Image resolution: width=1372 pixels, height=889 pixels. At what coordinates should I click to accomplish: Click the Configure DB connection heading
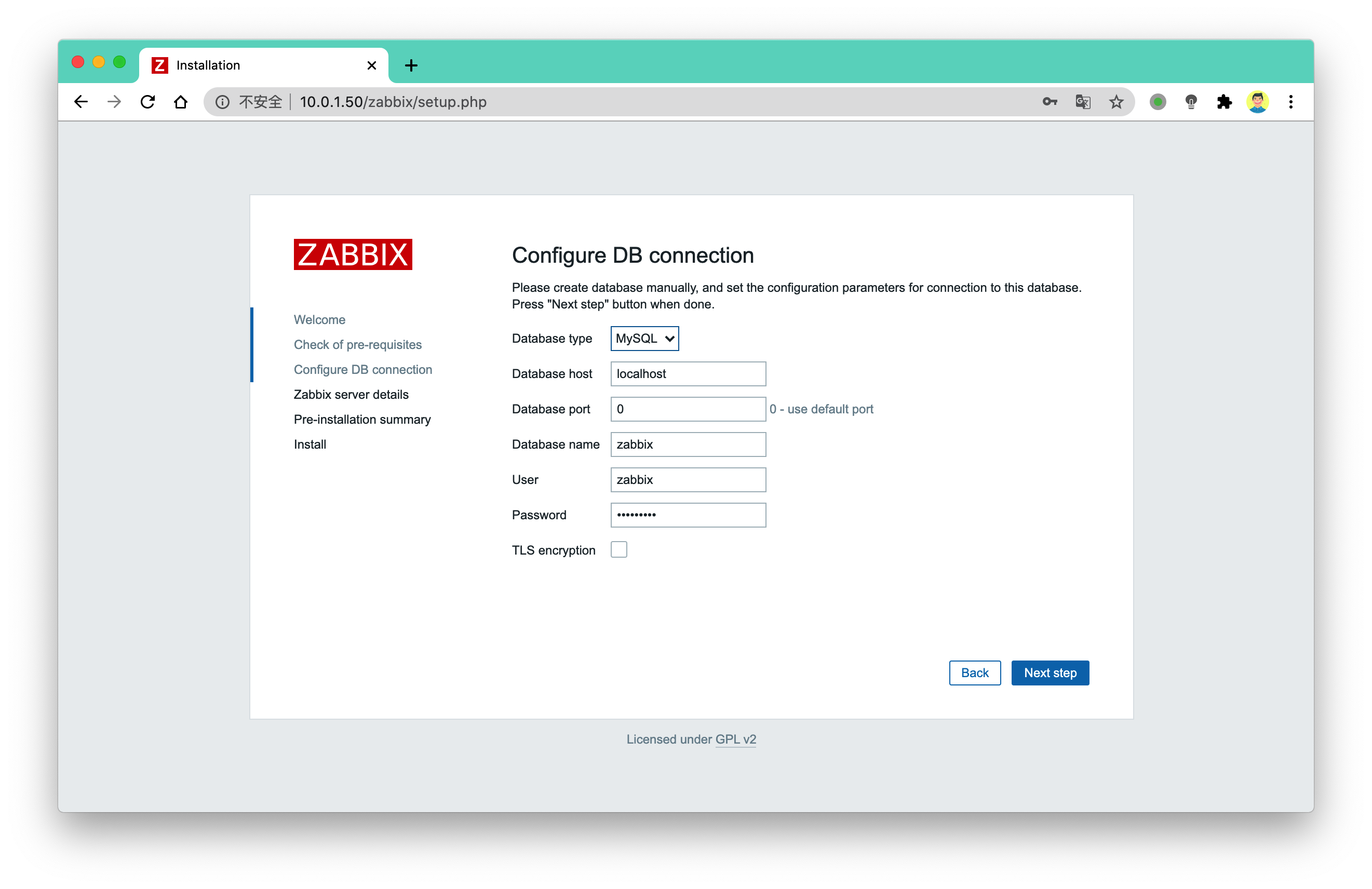click(x=633, y=255)
